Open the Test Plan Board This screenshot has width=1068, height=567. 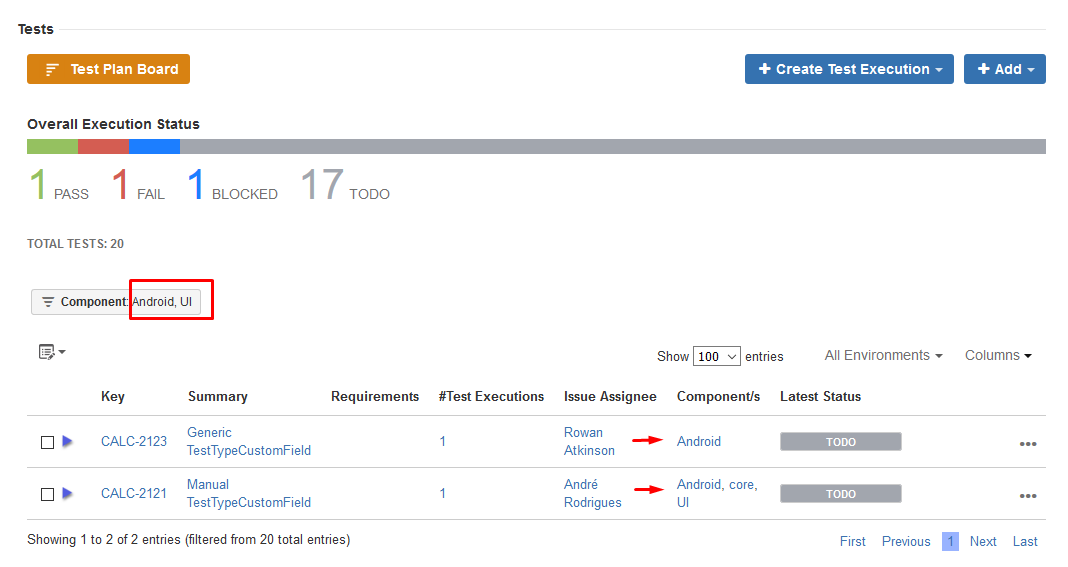click(x=108, y=69)
